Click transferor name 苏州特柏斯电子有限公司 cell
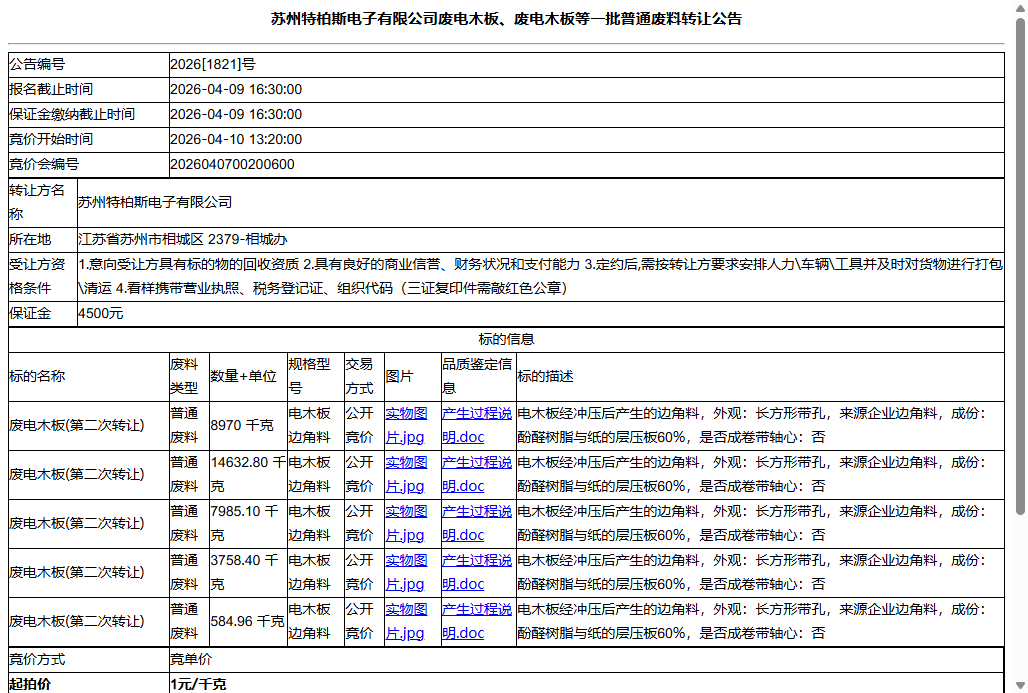Screen dimensions: 1028x693 pos(540,203)
